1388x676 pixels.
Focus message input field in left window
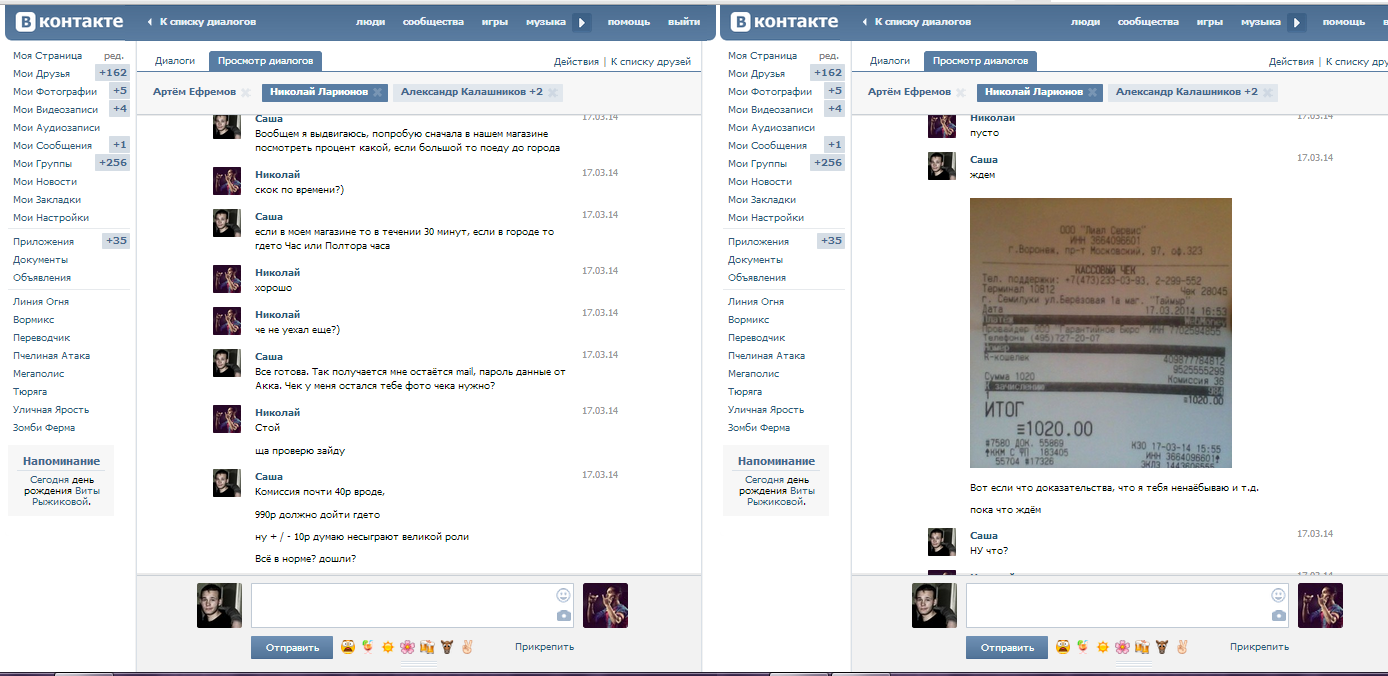(x=412, y=606)
